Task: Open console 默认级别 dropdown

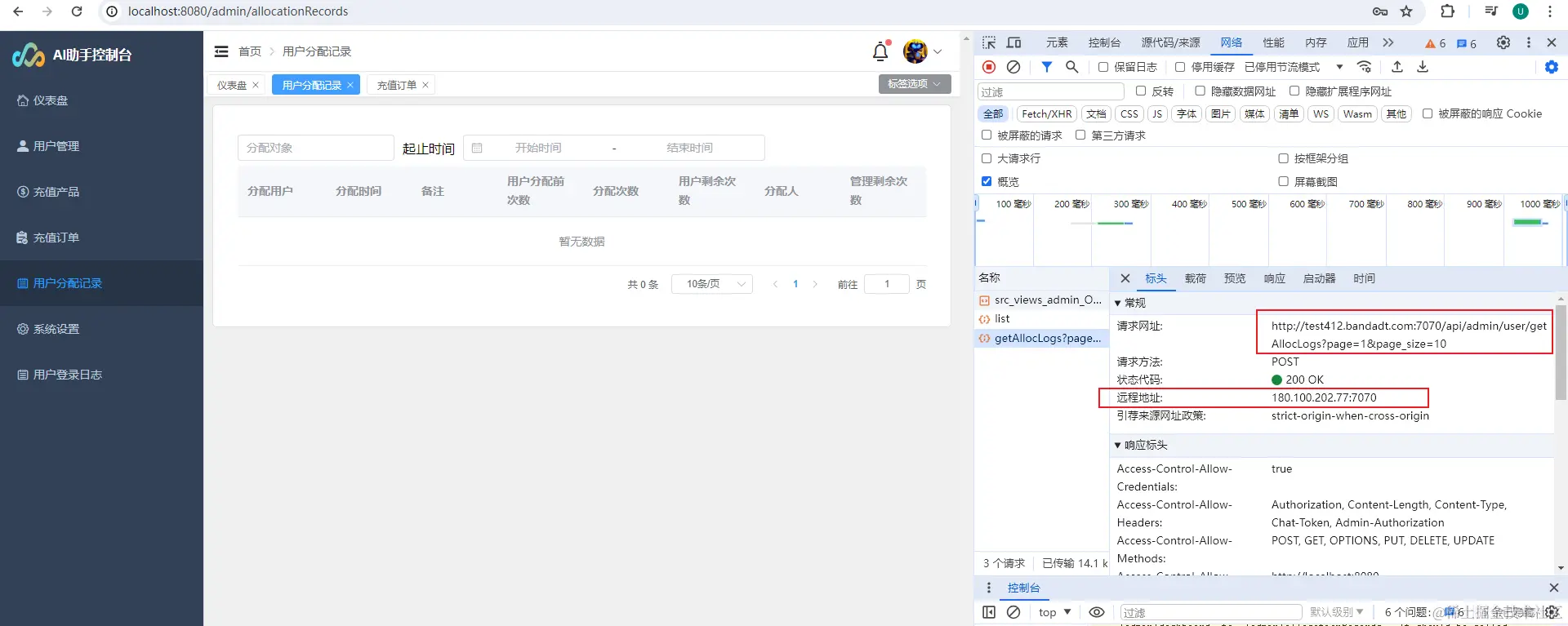Action: tap(1337, 612)
